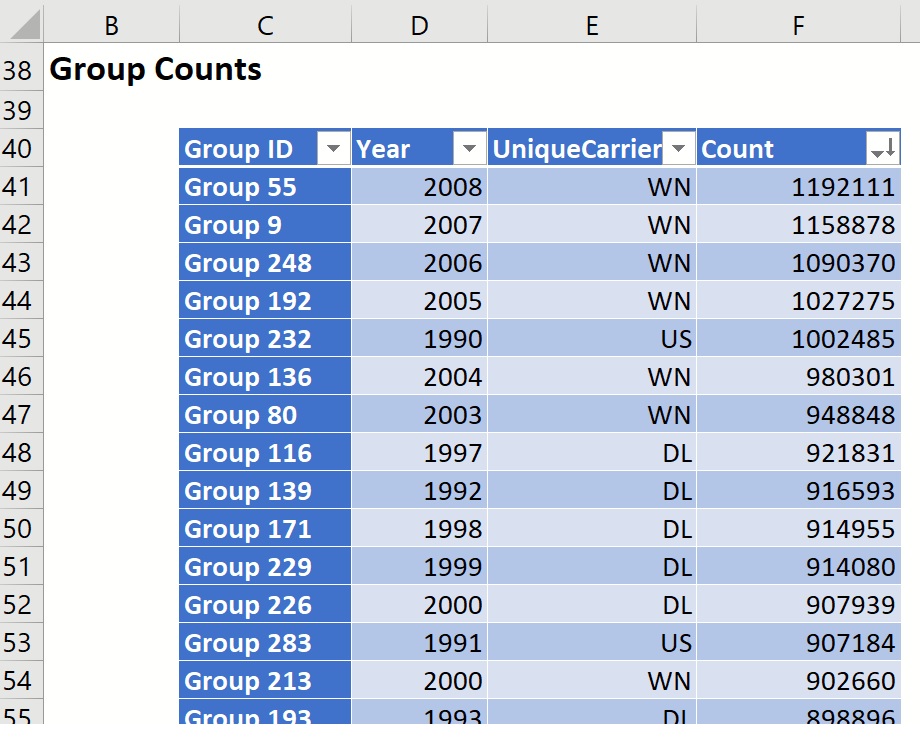
Task: Click the row 52 header
Action: [x=18, y=605]
